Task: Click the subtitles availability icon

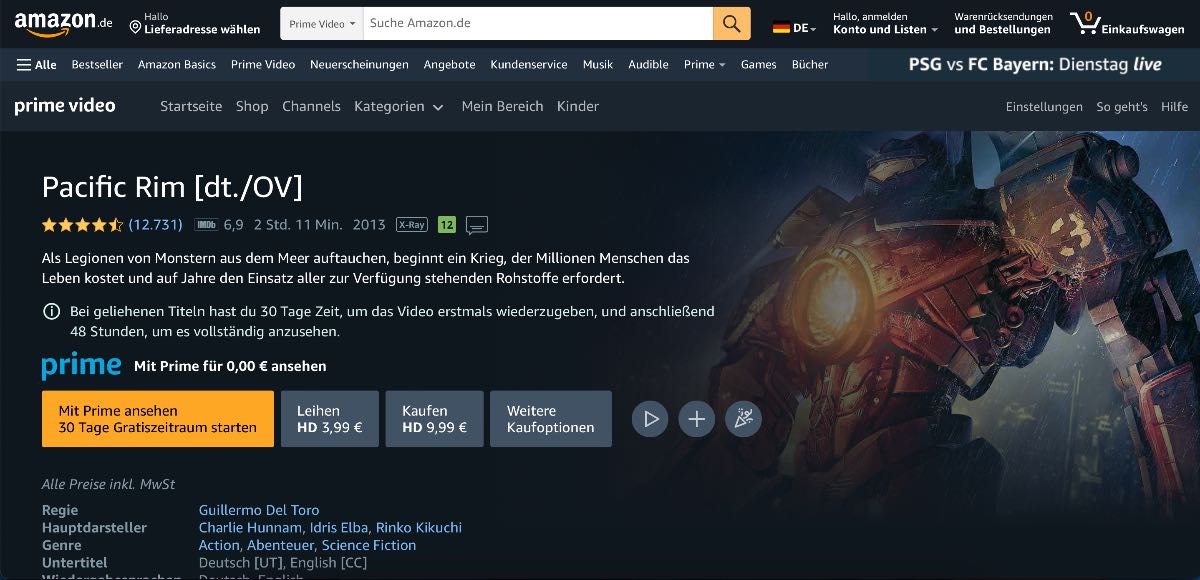Action: coord(477,225)
